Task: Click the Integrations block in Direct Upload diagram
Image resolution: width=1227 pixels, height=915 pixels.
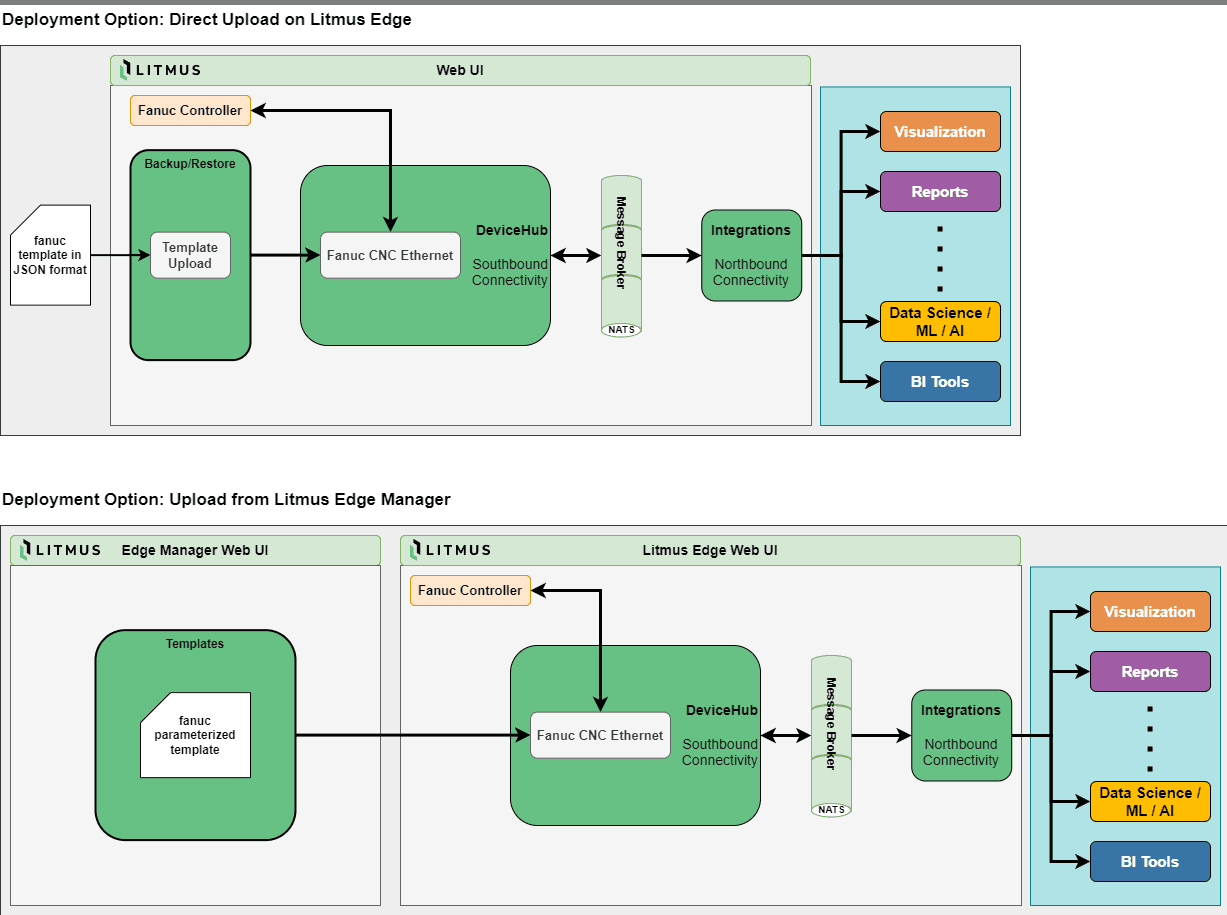Action: pyautogui.click(x=751, y=255)
